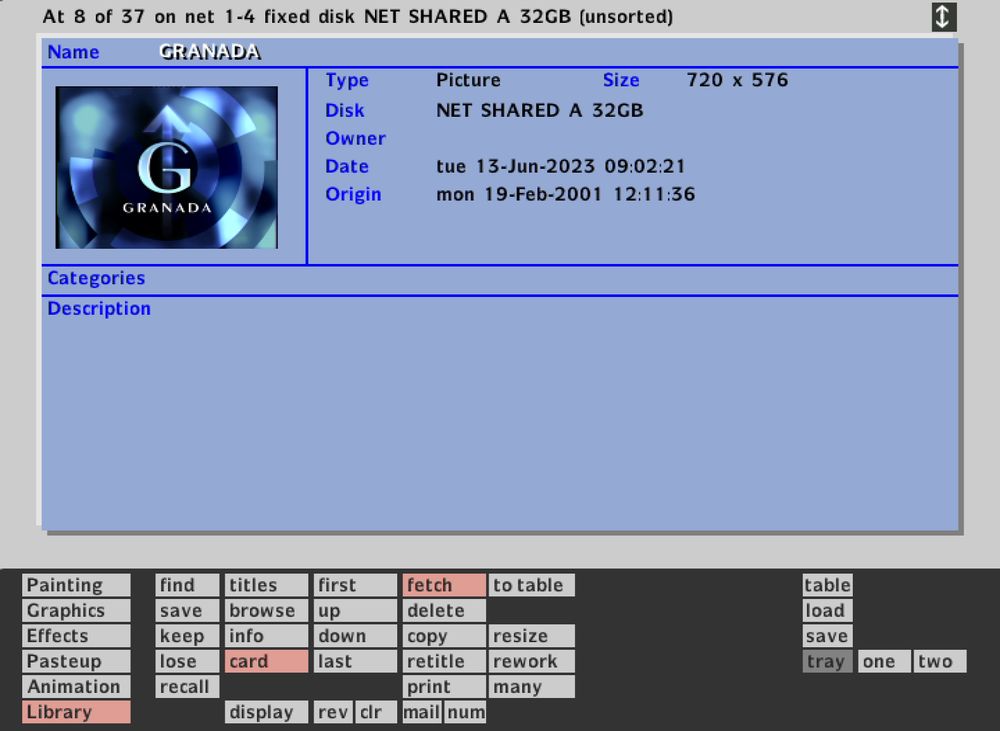Click the save button below load

(827, 636)
